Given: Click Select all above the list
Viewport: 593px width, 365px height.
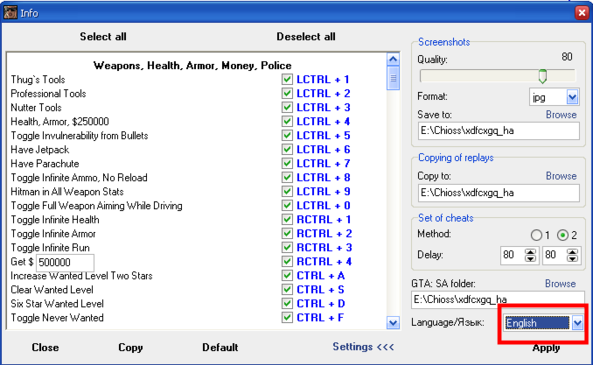Looking at the screenshot, I should click(103, 37).
